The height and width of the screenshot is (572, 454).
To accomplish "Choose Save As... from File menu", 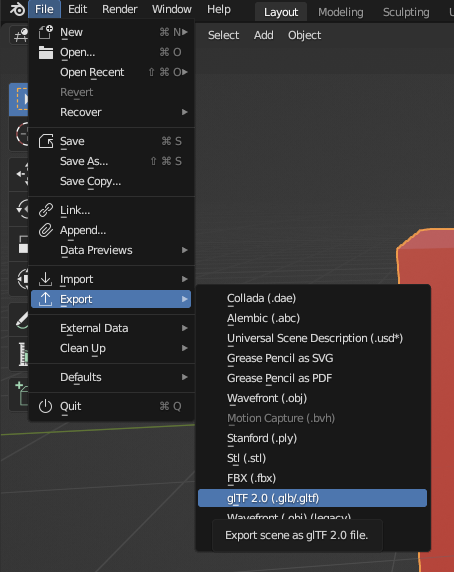I will pos(111,161).
